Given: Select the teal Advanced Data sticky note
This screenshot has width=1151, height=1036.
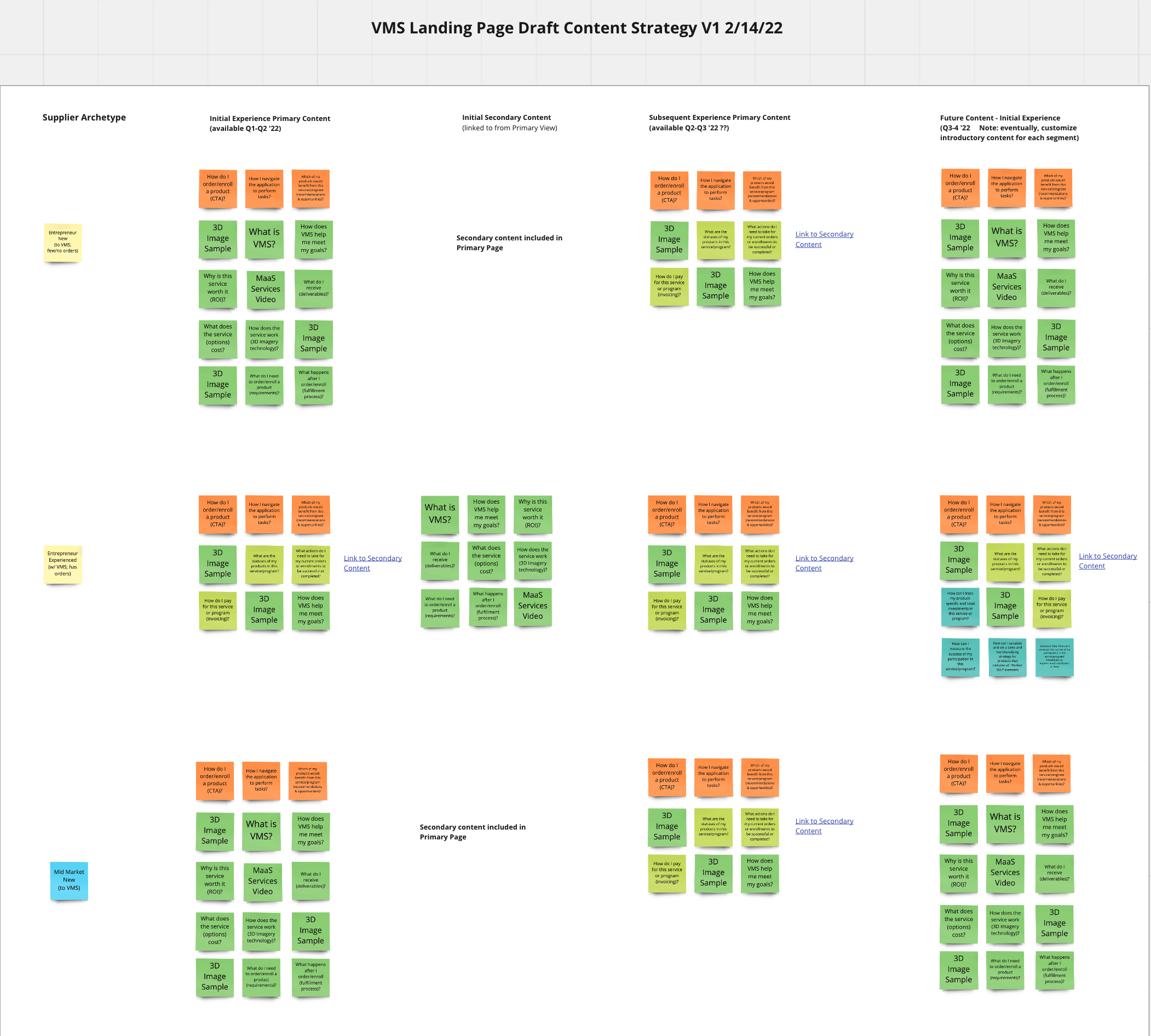Looking at the screenshot, I should (1054, 657).
